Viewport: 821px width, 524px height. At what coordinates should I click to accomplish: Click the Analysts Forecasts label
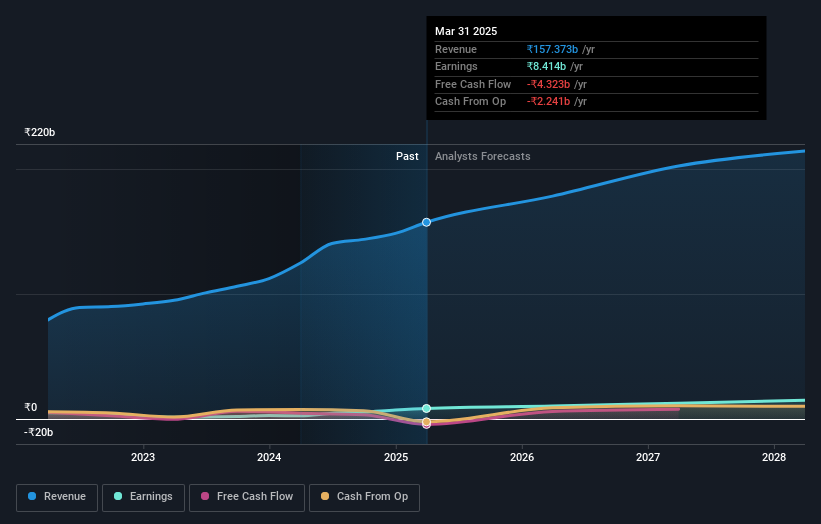[x=482, y=157]
